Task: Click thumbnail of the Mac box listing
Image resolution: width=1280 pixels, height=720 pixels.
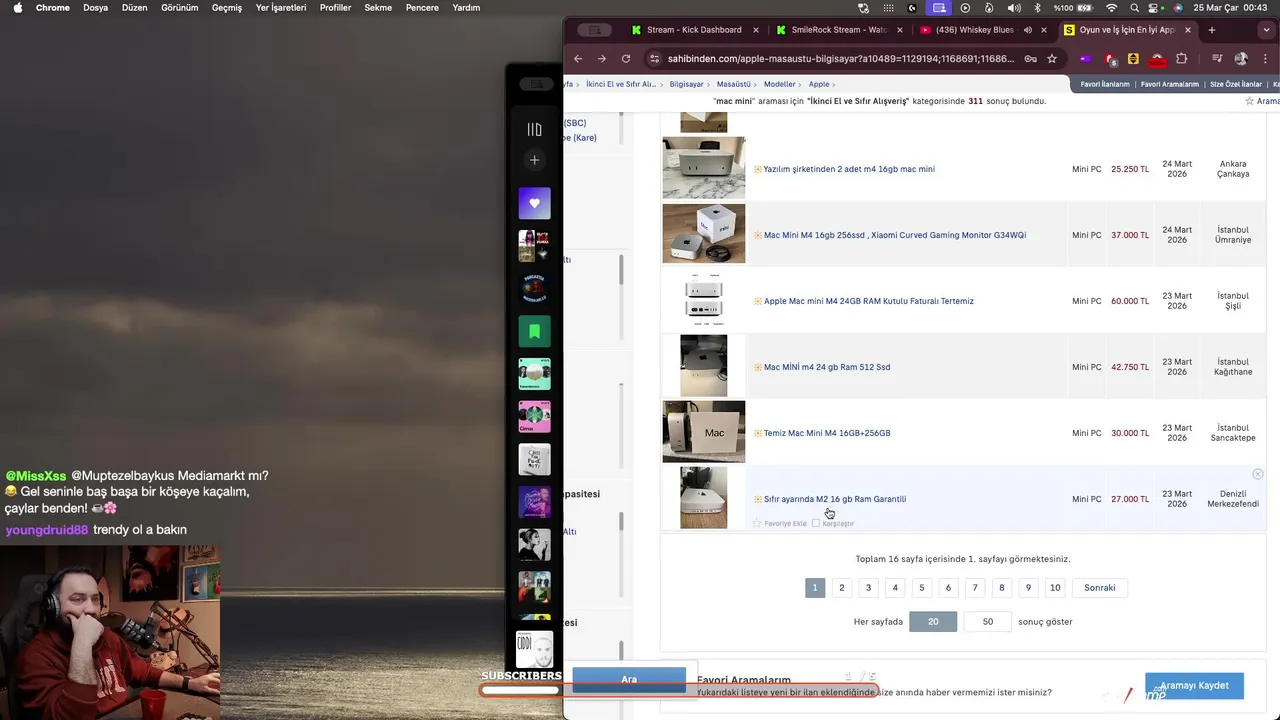Action: coord(703,432)
